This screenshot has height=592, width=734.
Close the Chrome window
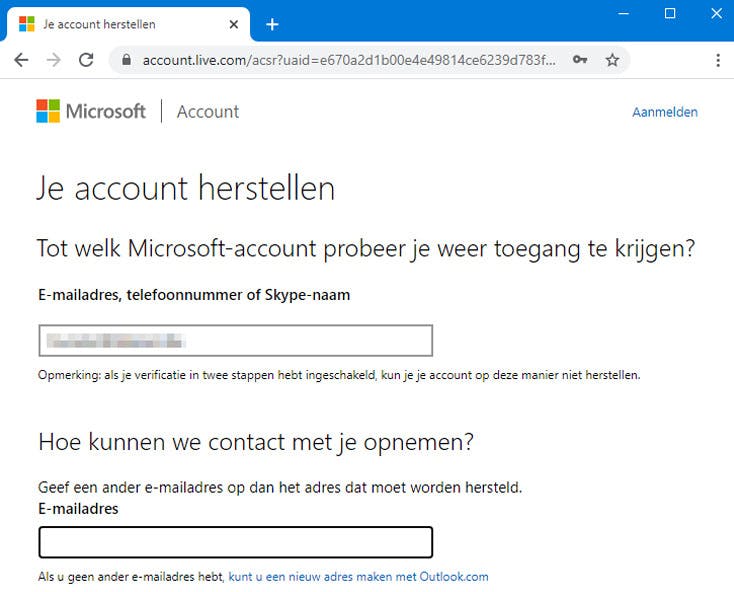click(x=714, y=13)
